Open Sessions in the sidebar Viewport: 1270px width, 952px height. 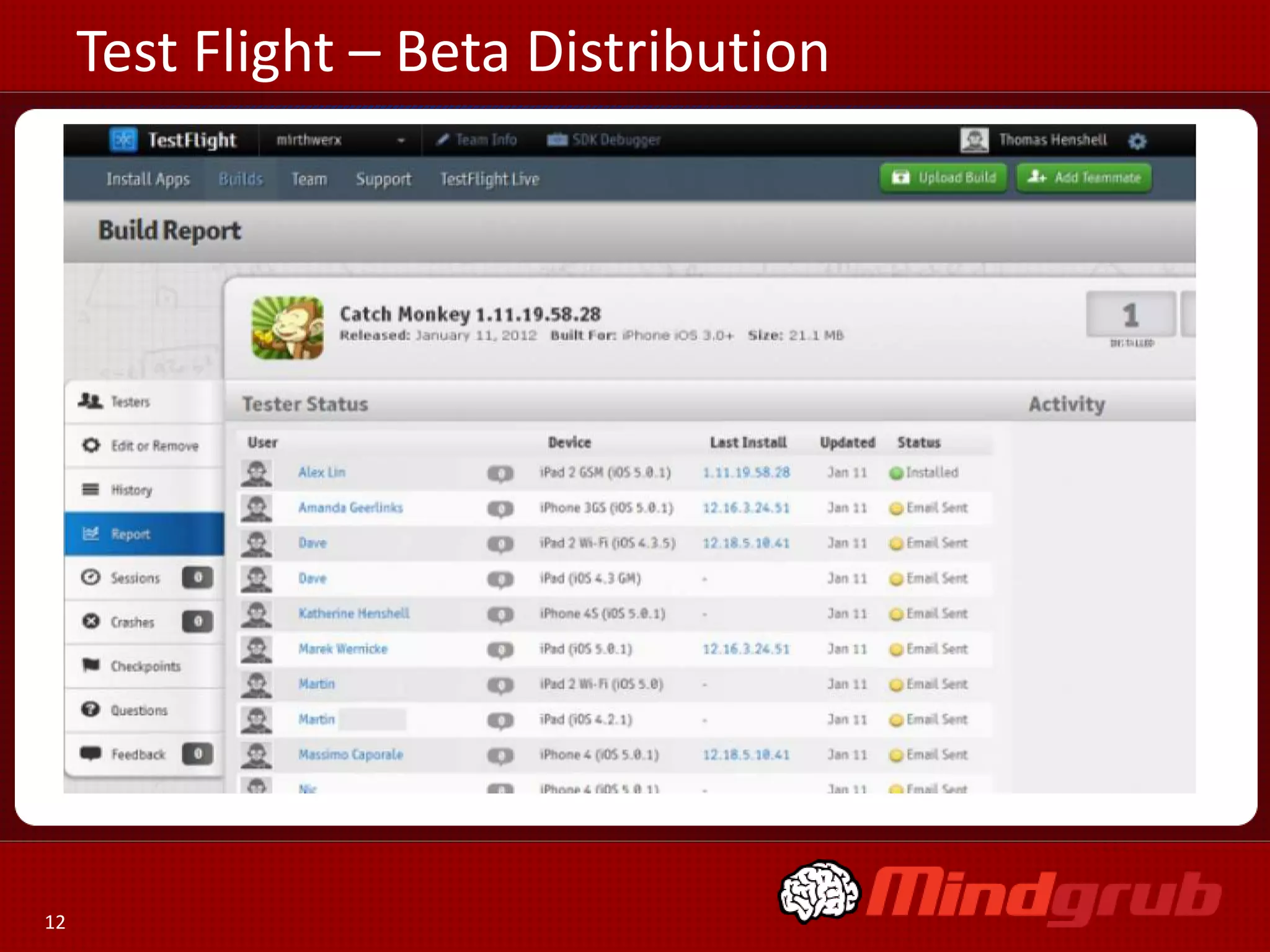coord(143,578)
